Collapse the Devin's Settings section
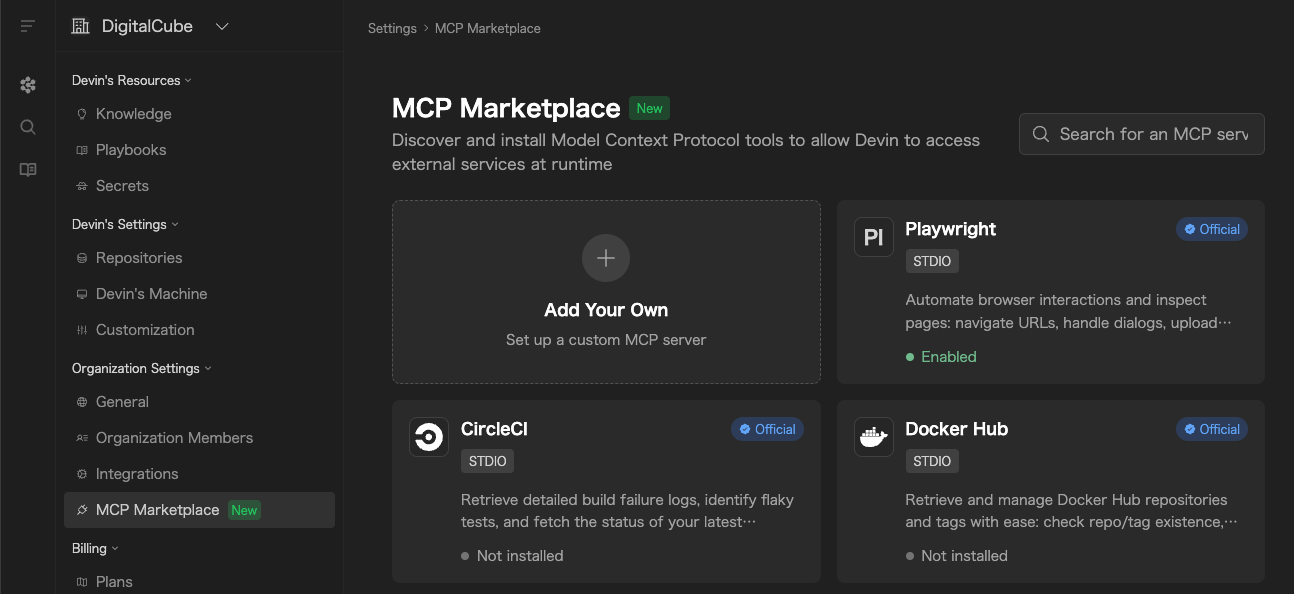1294x594 pixels. tap(126, 224)
